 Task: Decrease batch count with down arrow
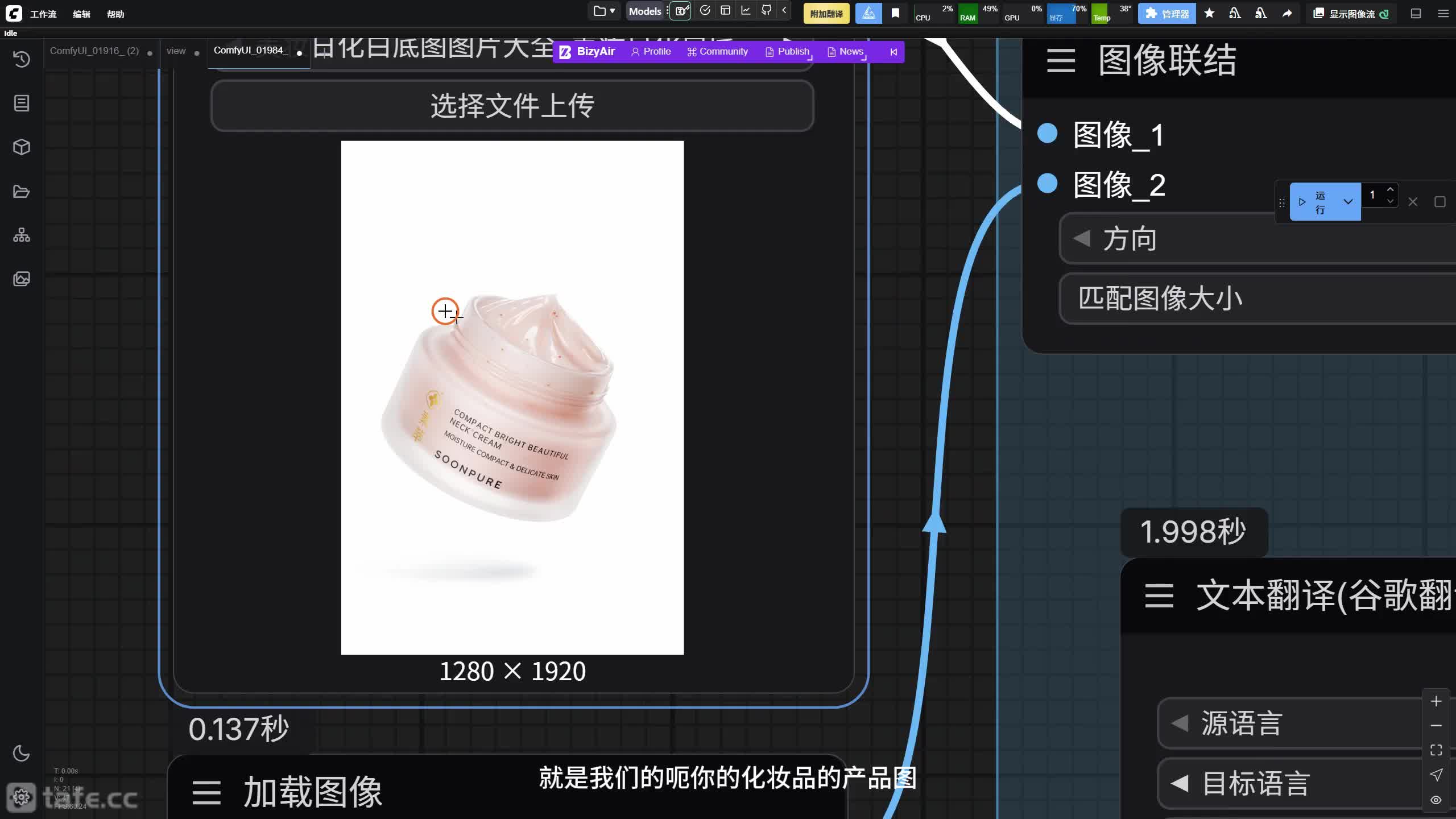[x=1390, y=201]
